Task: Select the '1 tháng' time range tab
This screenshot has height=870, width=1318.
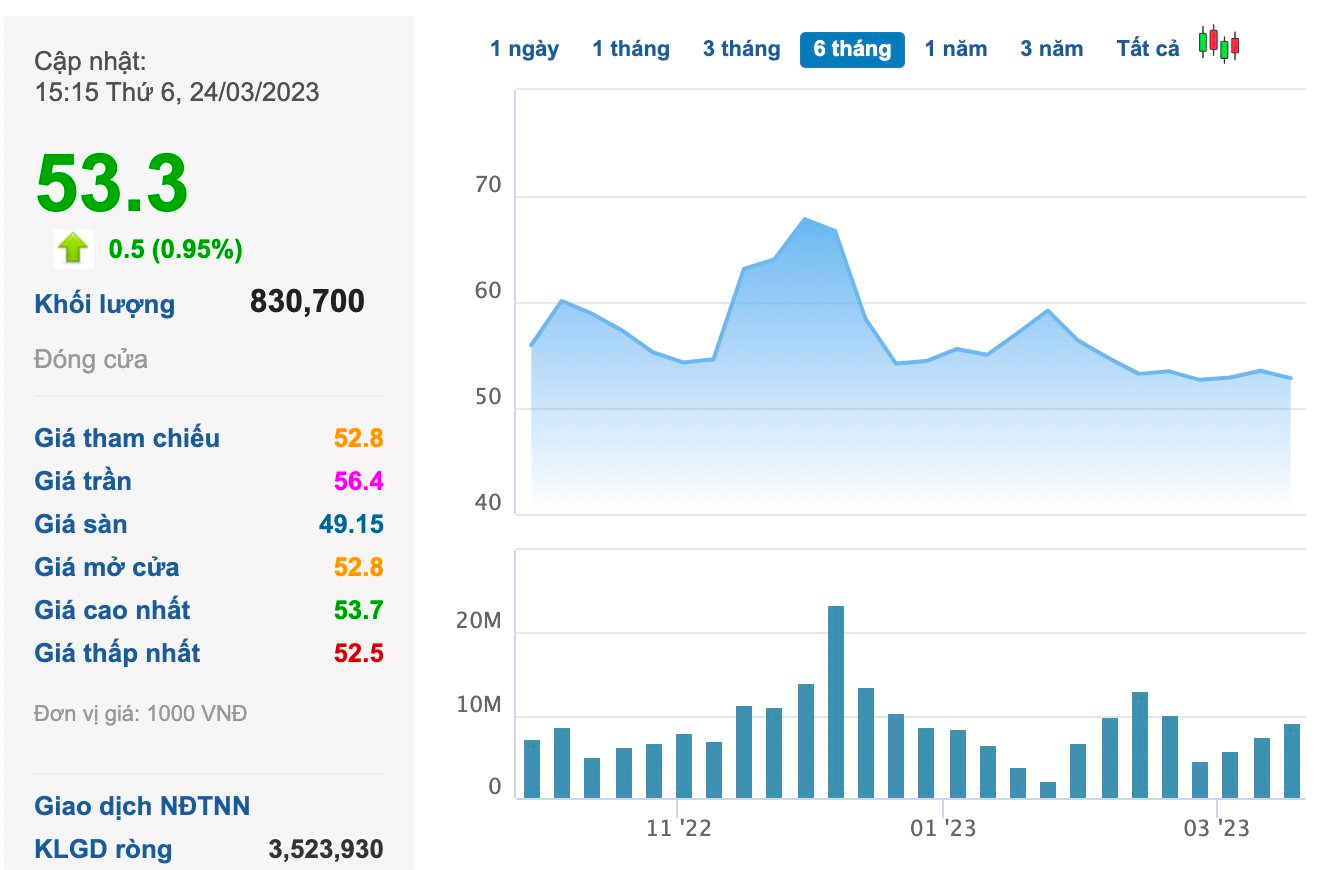Action: (x=631, y=49)
